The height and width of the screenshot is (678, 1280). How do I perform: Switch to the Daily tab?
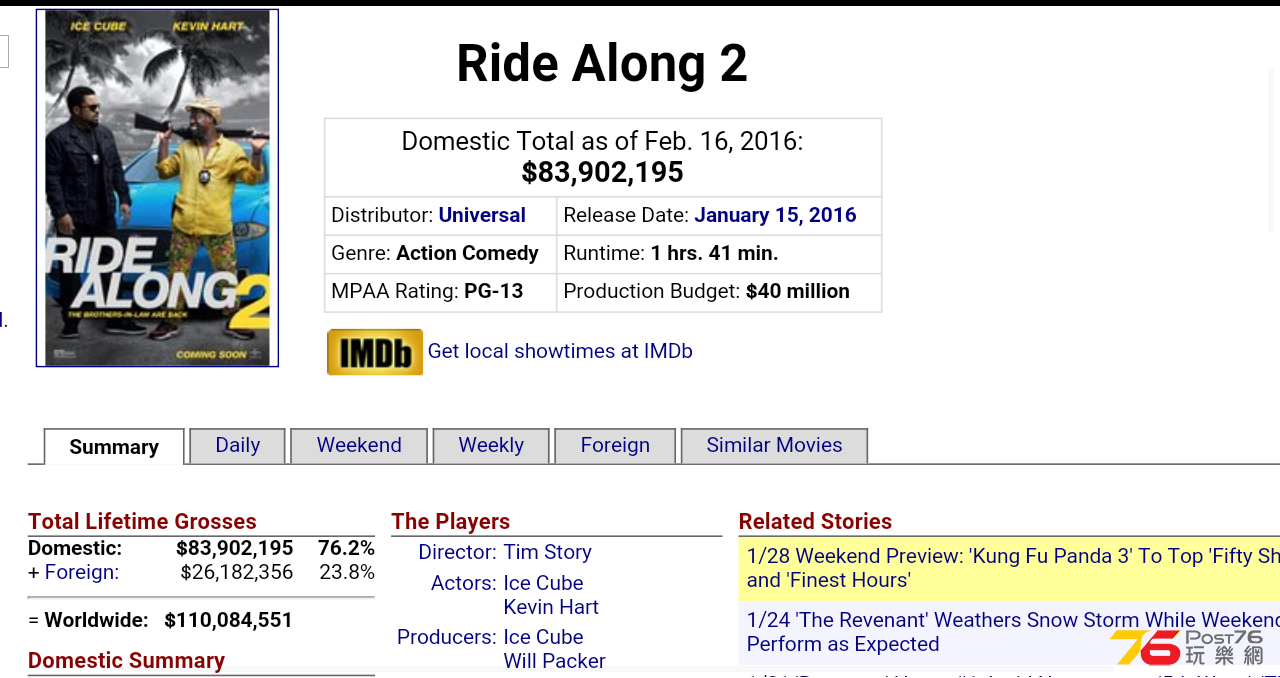click(x=238, y=446)
